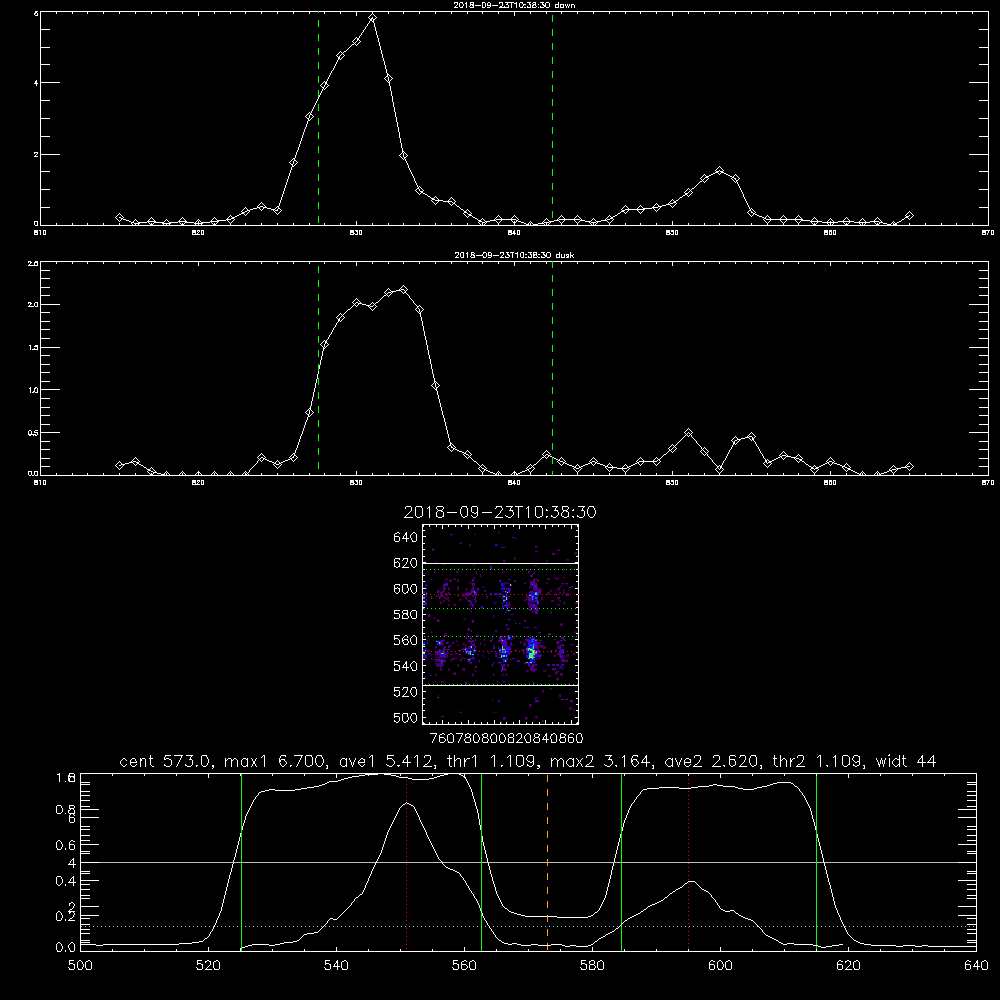Click the green boundary line near 563
The height and width of the screenshot is (1000, 1000).
click(x=482, y=862)
